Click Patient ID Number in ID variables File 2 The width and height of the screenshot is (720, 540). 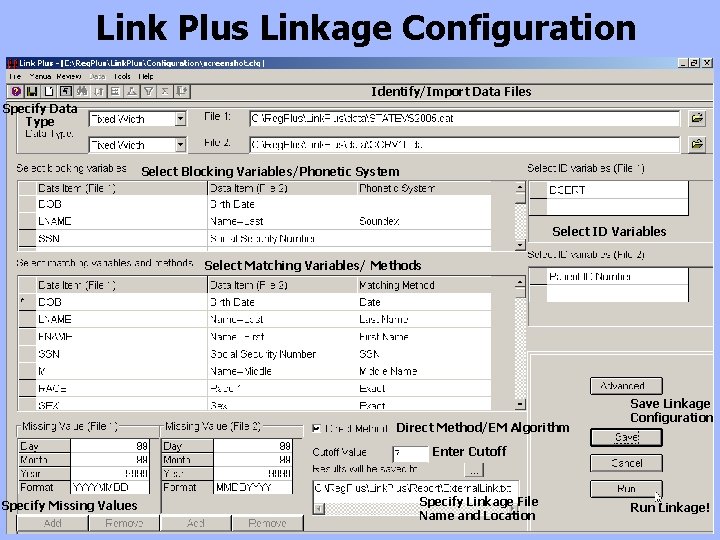click(617, 276)
